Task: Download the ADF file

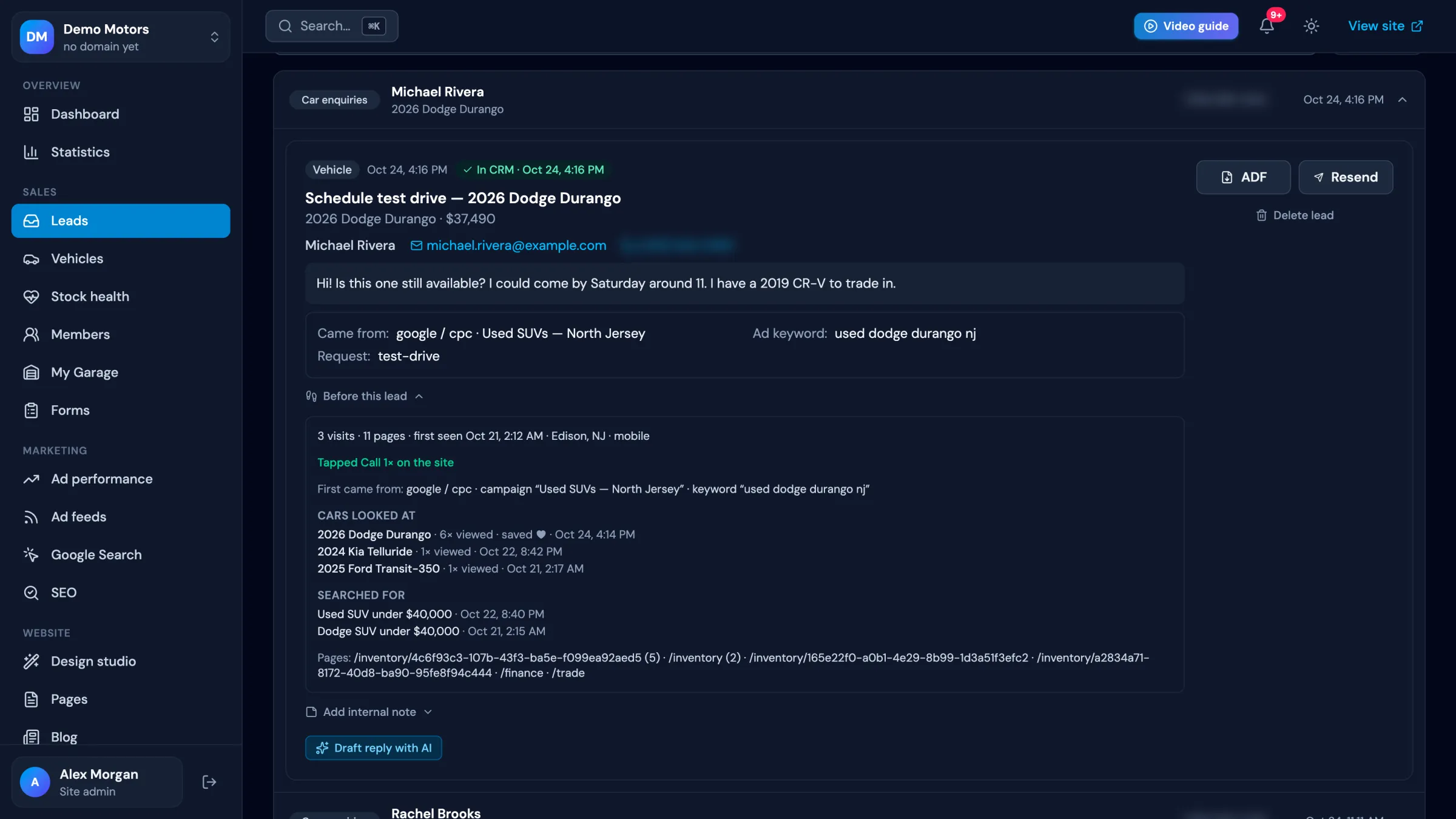Action: click(x=1243, y=177)
